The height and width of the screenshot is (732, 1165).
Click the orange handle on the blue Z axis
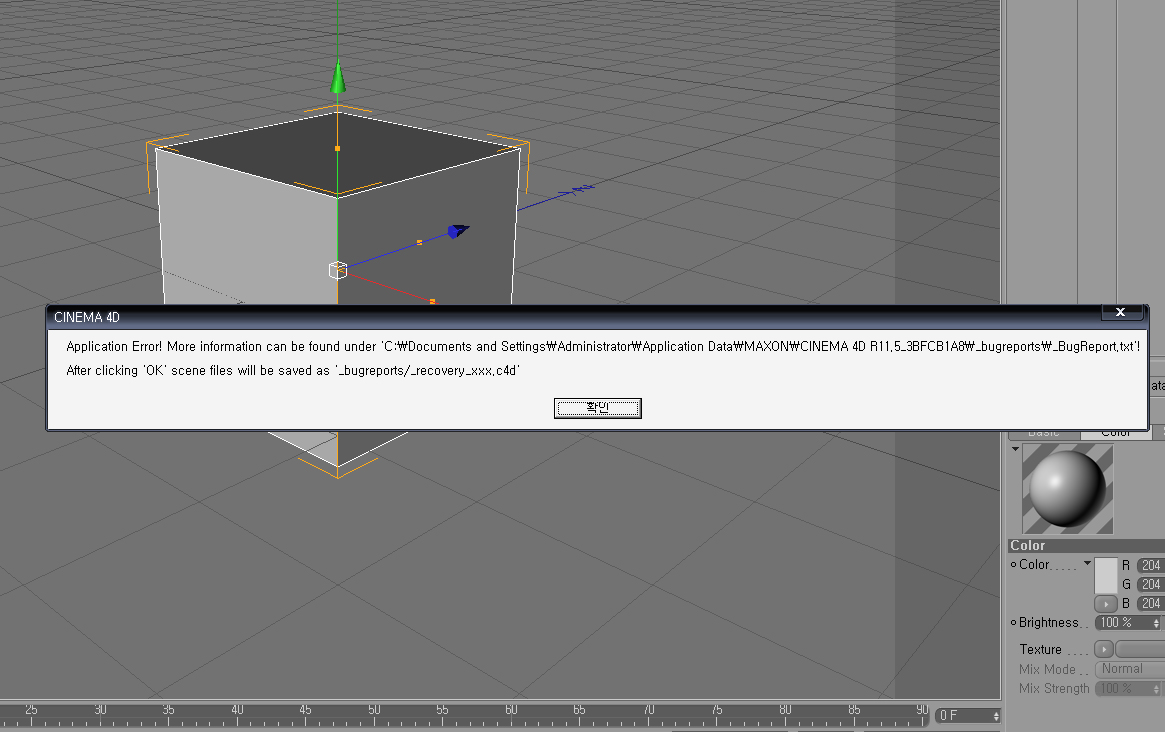(419, 242)
